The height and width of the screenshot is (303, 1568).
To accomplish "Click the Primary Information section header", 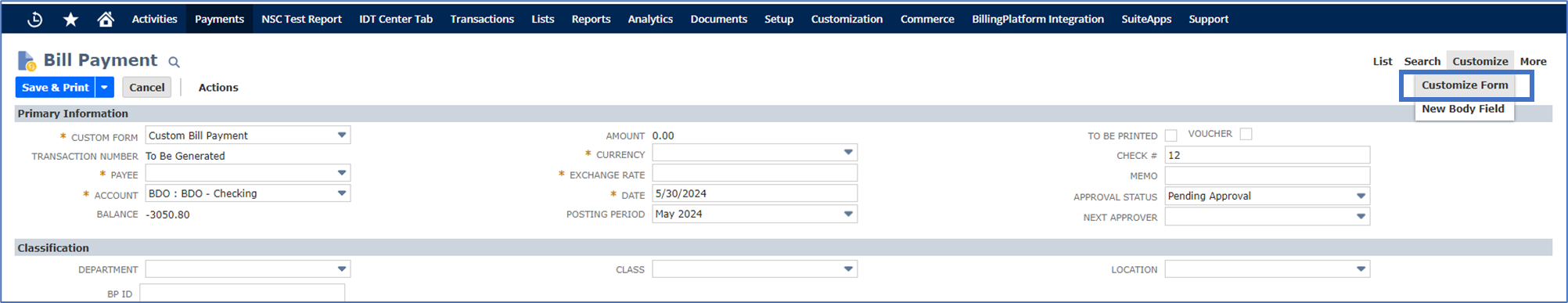I will click(783, 114).
